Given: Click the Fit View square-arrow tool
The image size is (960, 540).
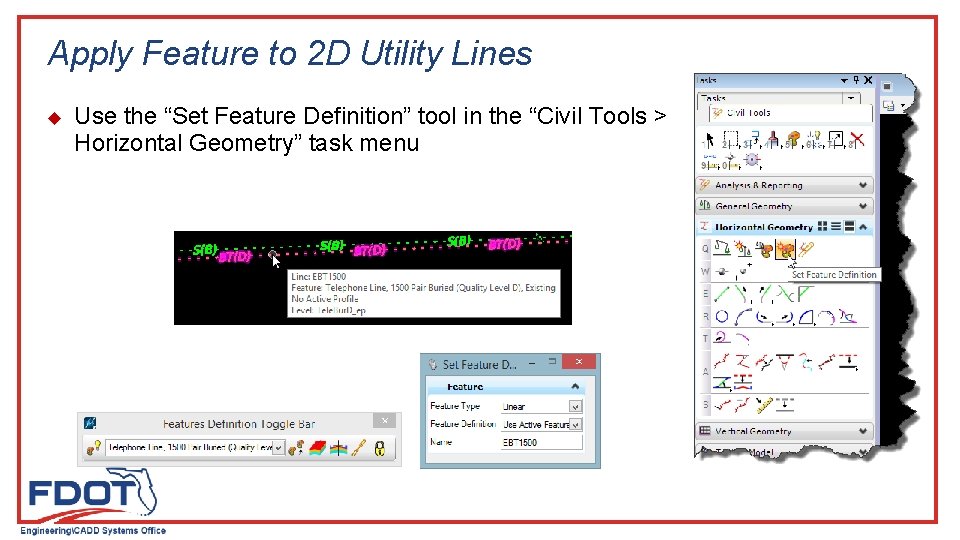Looking at the screenshot, I should (x=836, y=140).
